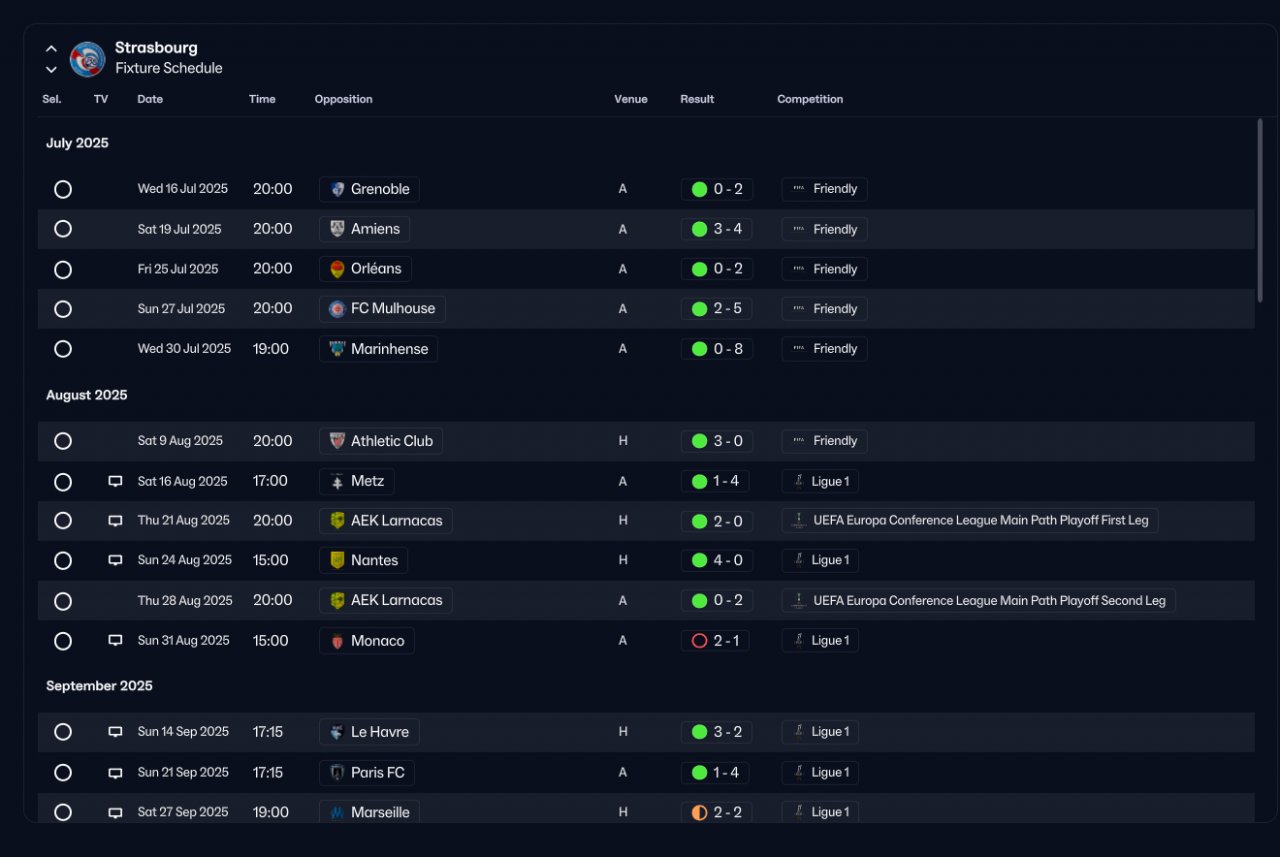1280x857 pixels.
Task: Click the green win indicator beside 0 - 8
Action: (699, 349)
